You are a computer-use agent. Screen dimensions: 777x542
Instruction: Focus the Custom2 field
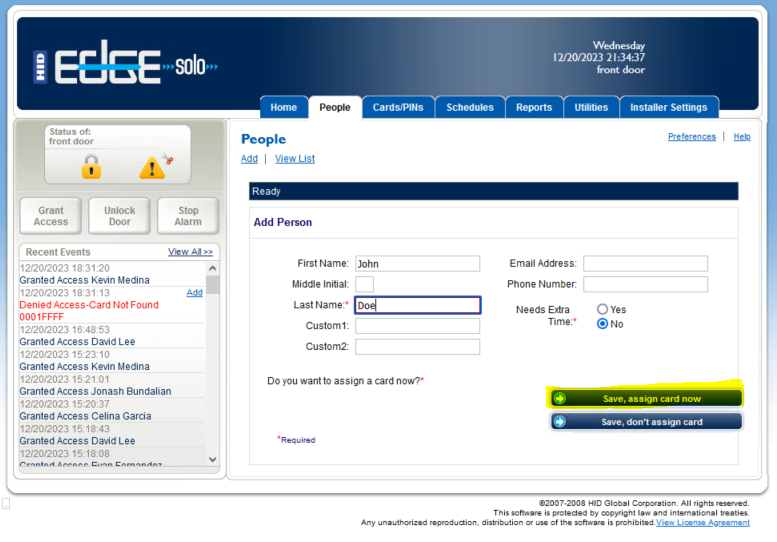417,347
